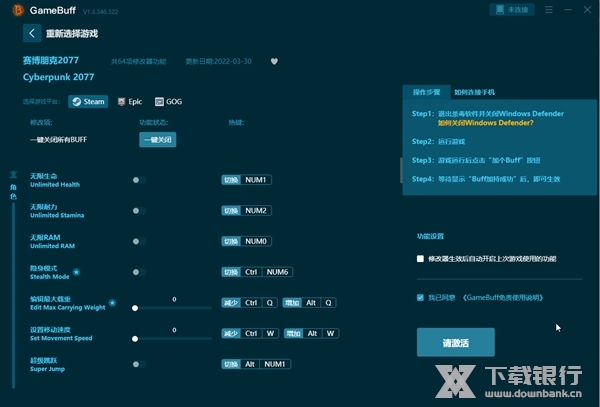
Task: Click the back arrow beside 重新选择游戏
Action: [x=33, y=33]
